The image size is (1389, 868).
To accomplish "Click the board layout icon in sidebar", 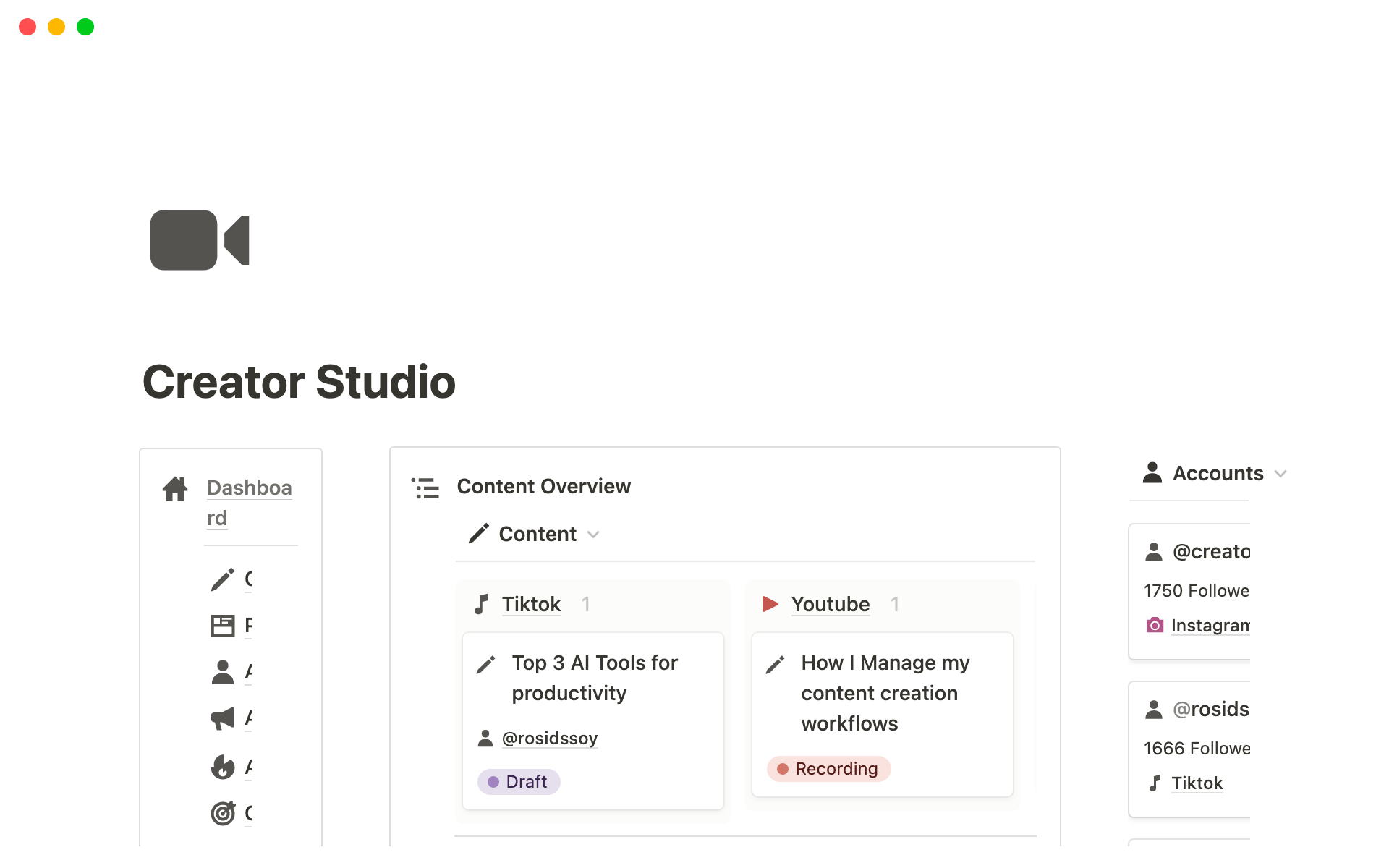I will [x=223, y=625].
